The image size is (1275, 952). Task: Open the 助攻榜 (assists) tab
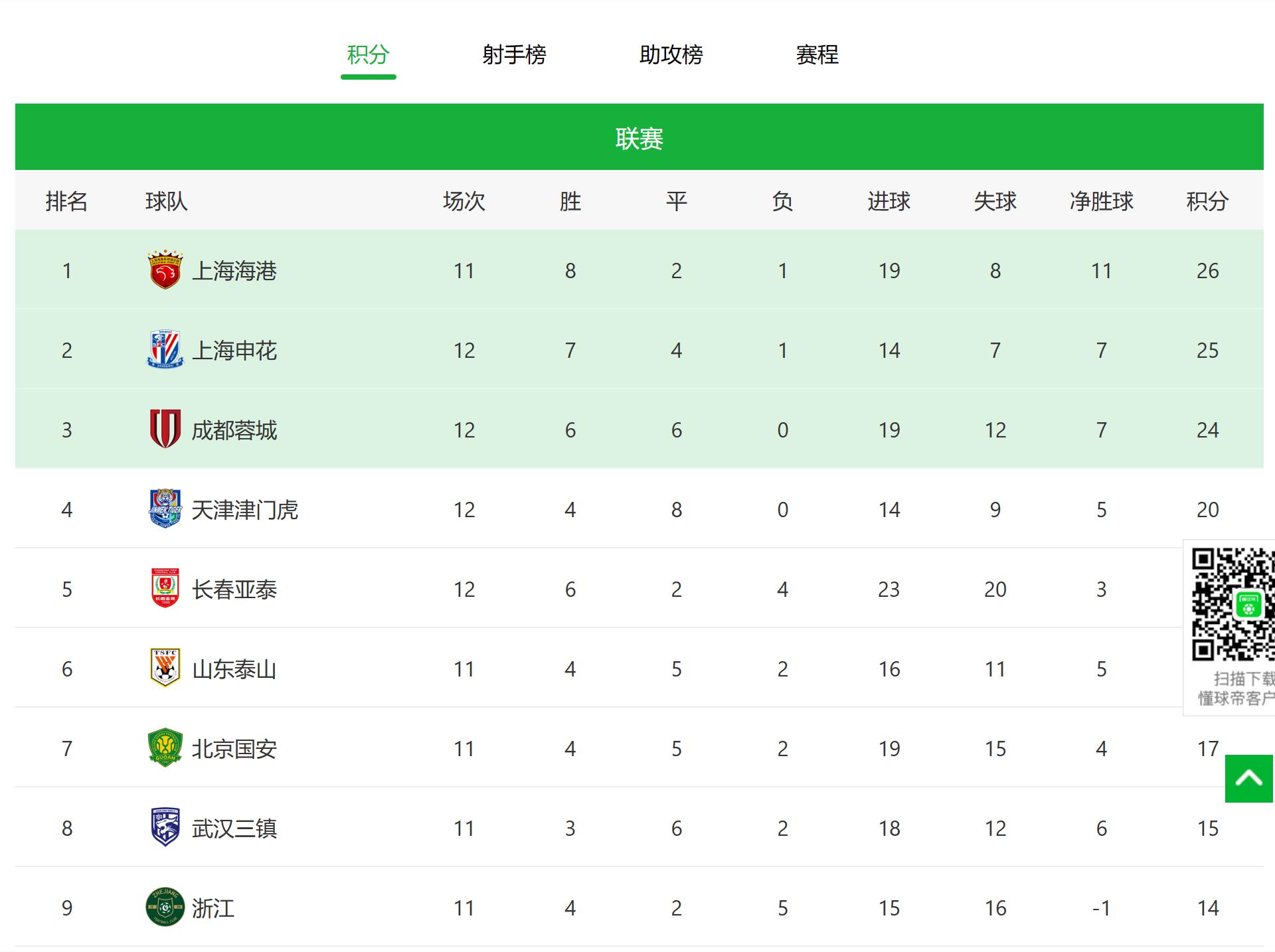(x=671, y=54)
